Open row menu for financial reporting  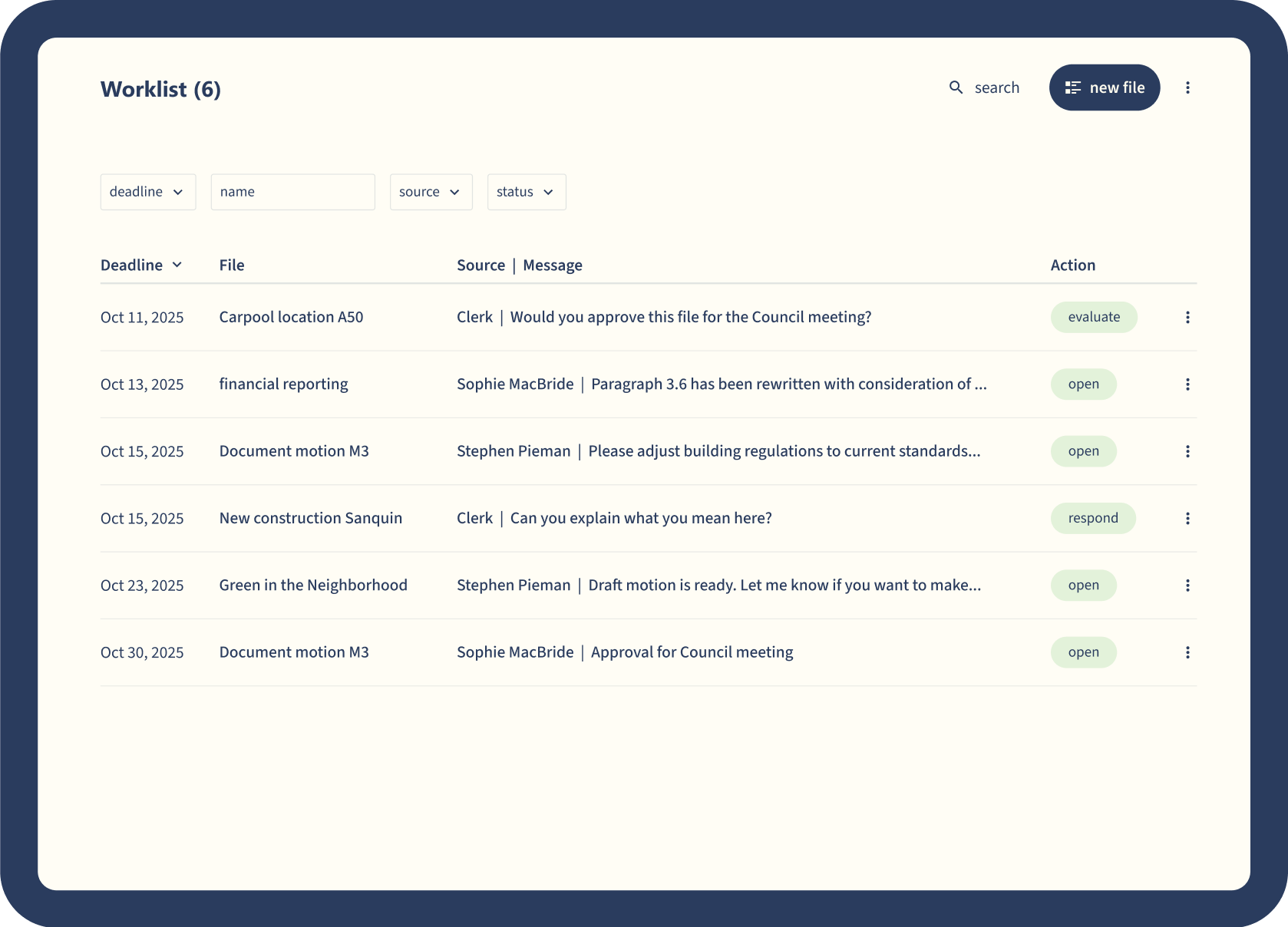coord(1187,384)
